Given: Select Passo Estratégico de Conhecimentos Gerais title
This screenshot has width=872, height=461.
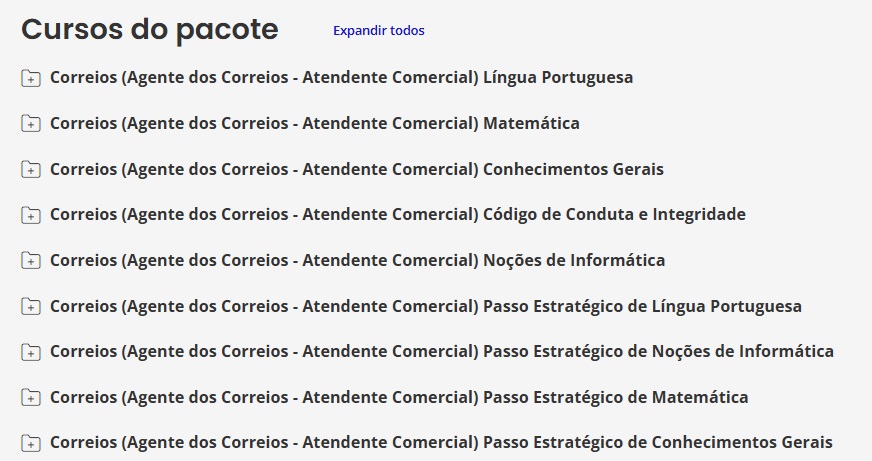Looking at the screenshot, I should coord(442,443).
